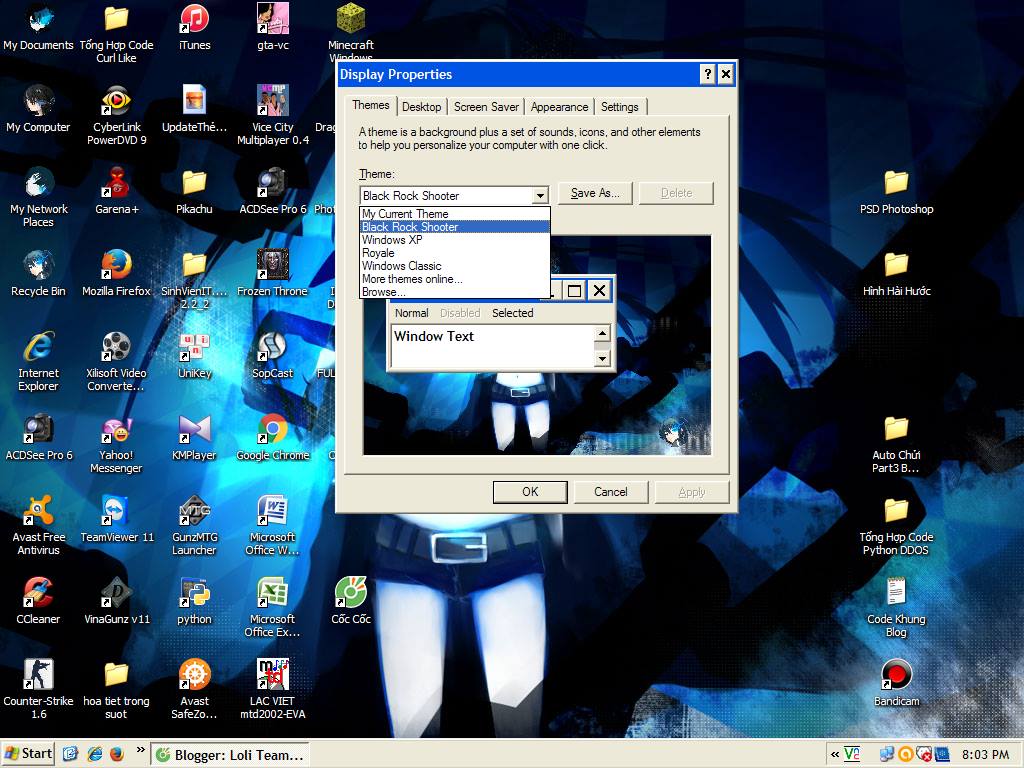Click Cancel in Display Properties
Screen dimensions: 1024x768
pos(611,492)
